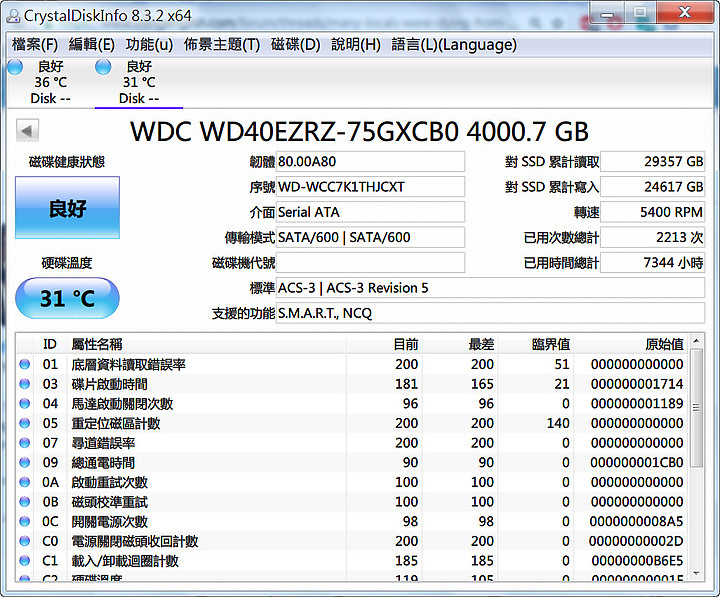Select the 碟片啟動時間 attribute row

(x=352, y=384)
